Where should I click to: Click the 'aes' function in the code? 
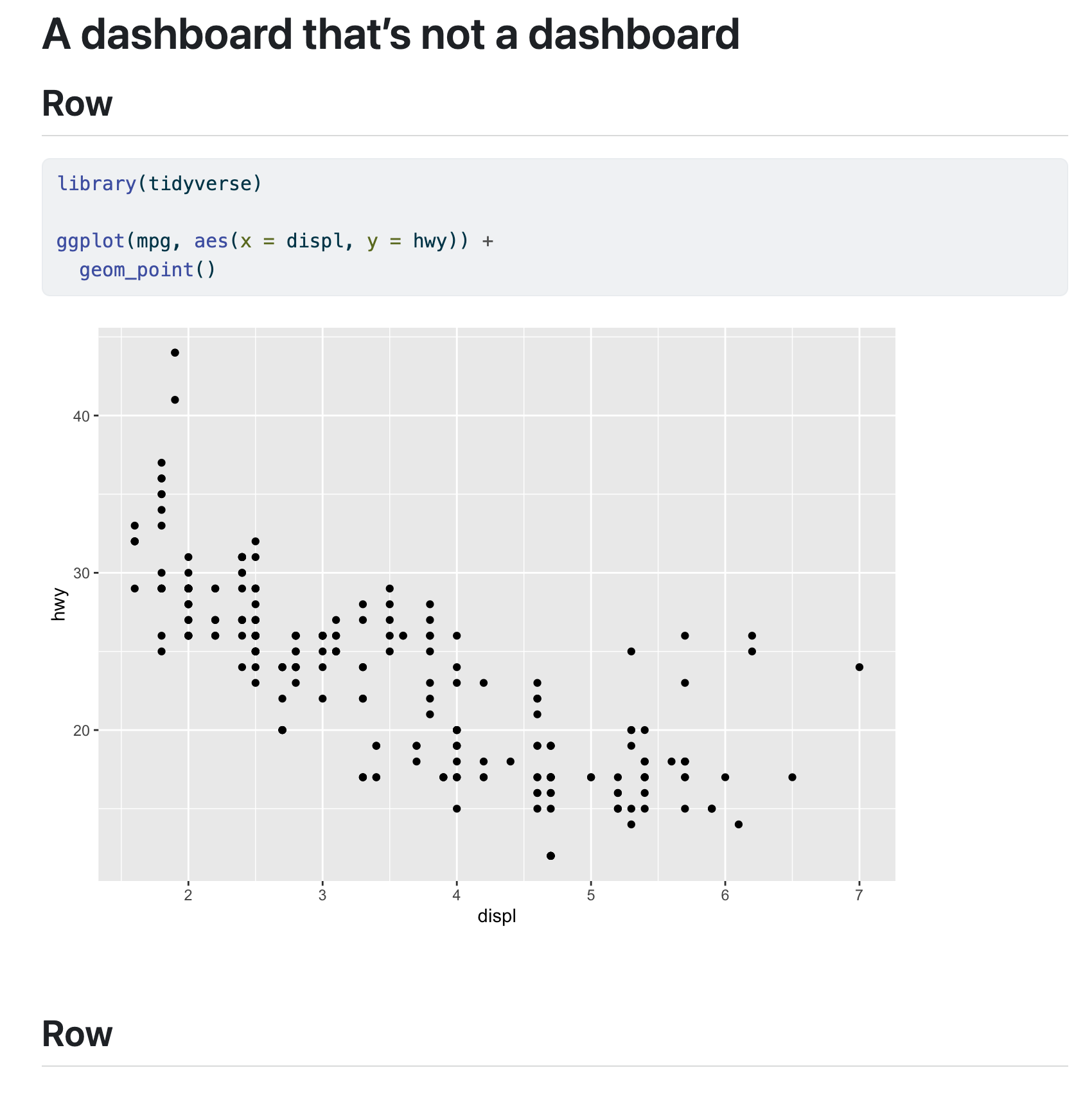(211, 241)
